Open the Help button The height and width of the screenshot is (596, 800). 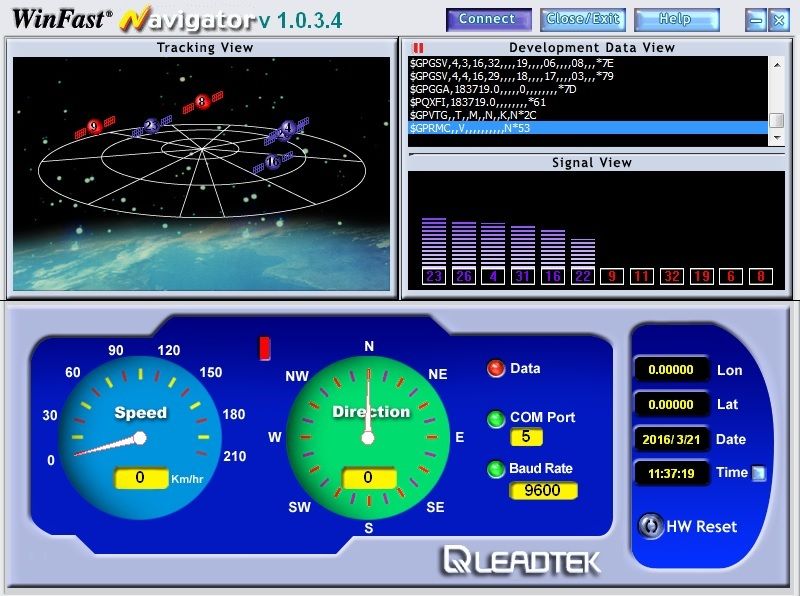click(677, 19)
